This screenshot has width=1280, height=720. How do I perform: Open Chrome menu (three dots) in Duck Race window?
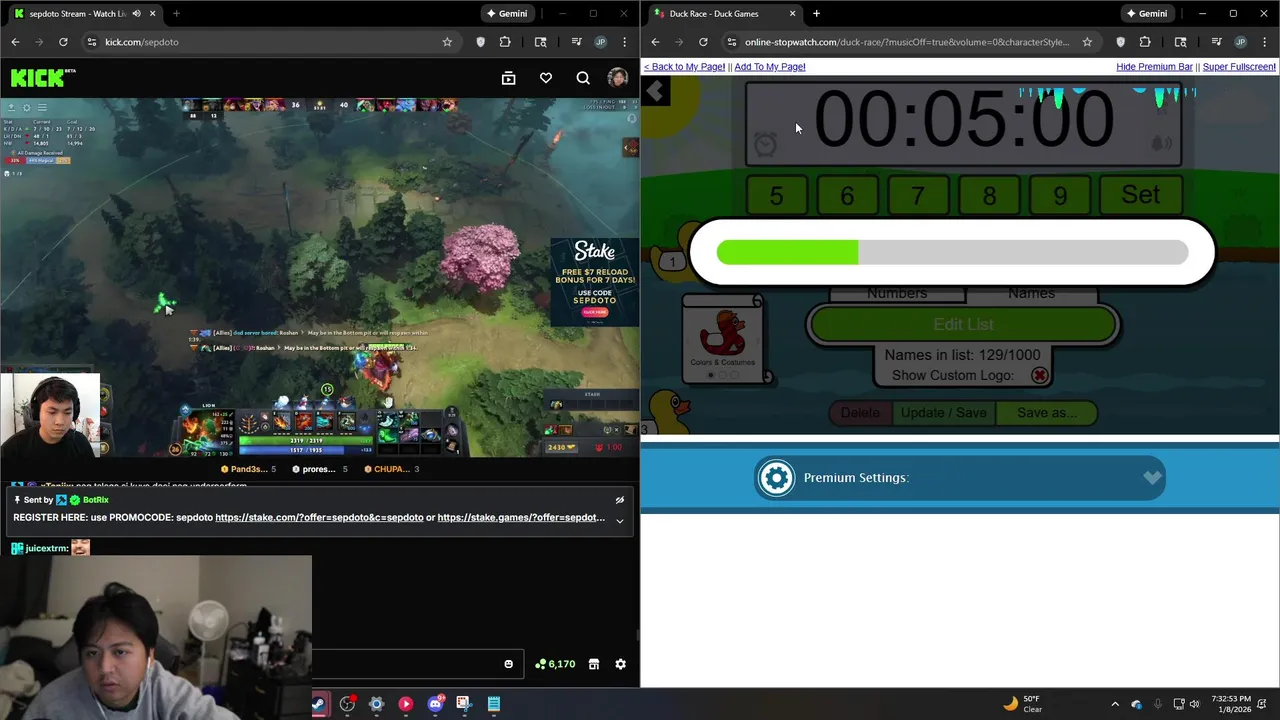coord(1265,42)
